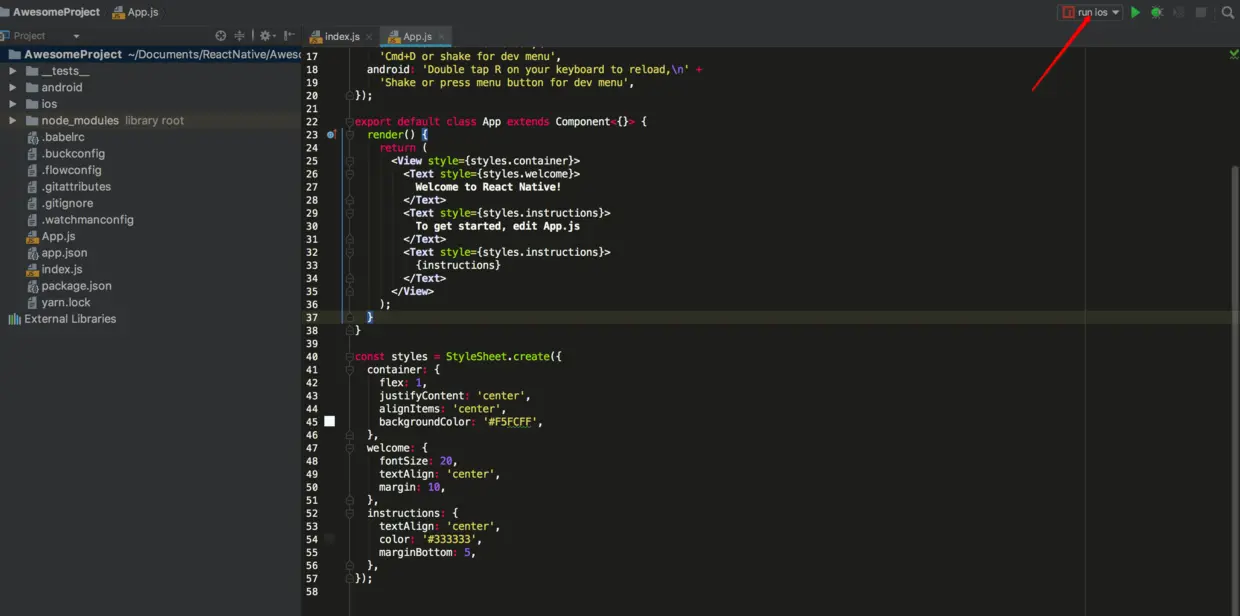Expand the __tests__ folder

pos(13,71)
